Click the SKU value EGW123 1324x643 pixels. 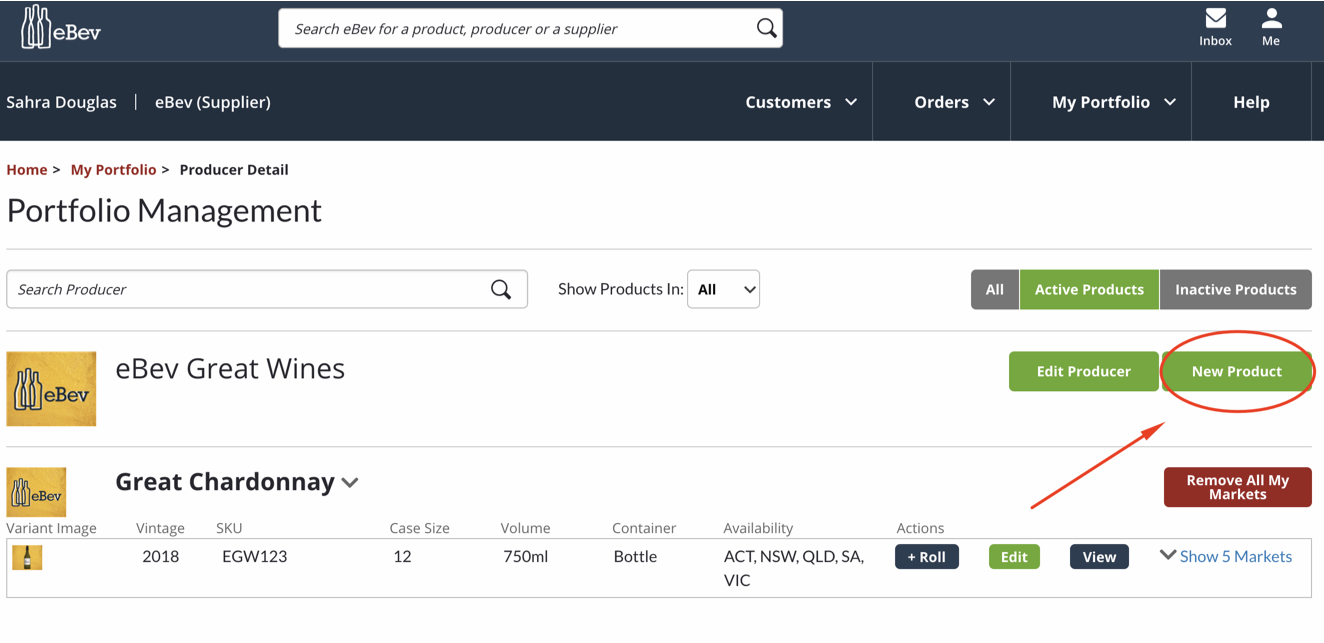tap(254, 556)
